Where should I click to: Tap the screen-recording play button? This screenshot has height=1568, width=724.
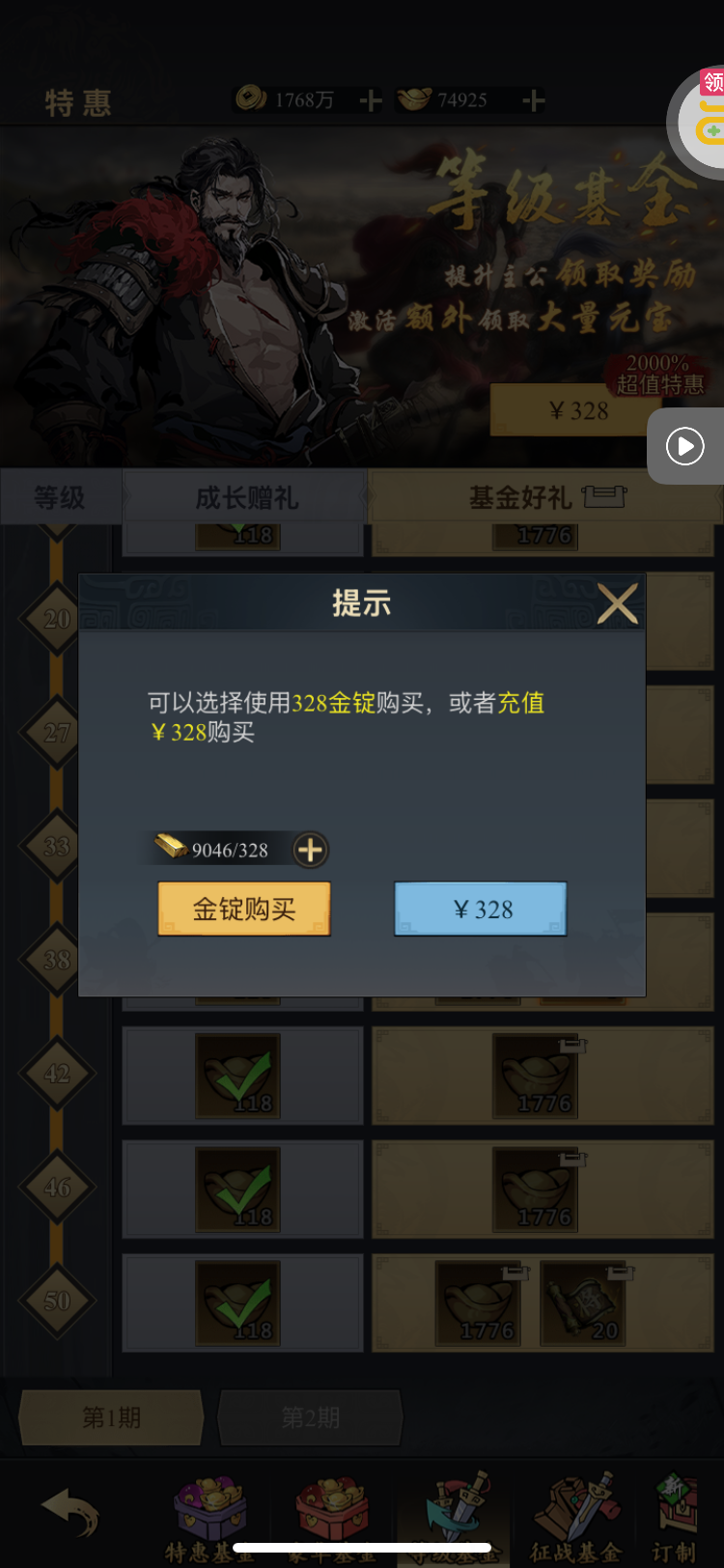685,446
